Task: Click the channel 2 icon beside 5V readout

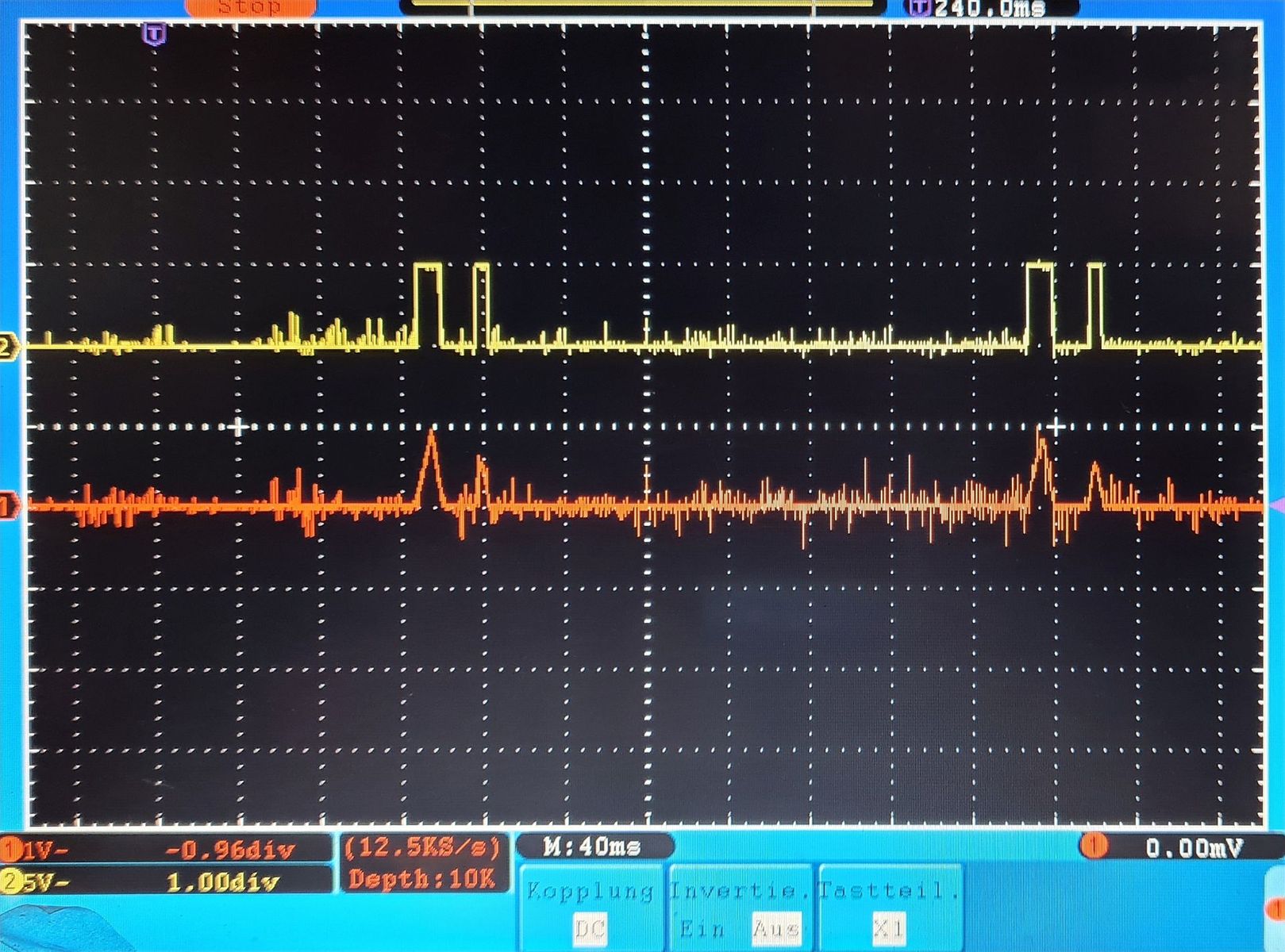Action: [11, 881]
